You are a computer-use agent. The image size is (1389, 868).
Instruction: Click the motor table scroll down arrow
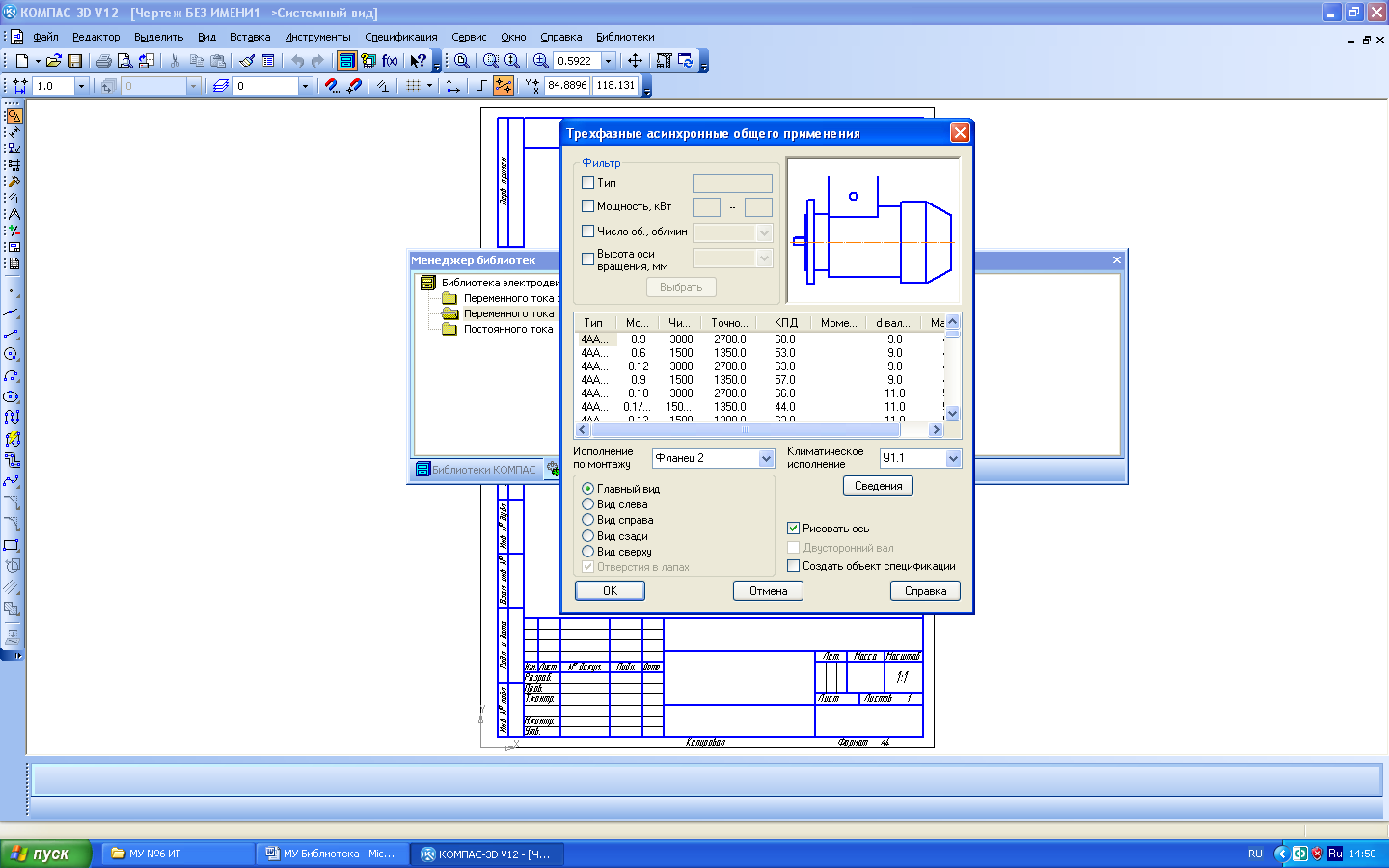953,414
